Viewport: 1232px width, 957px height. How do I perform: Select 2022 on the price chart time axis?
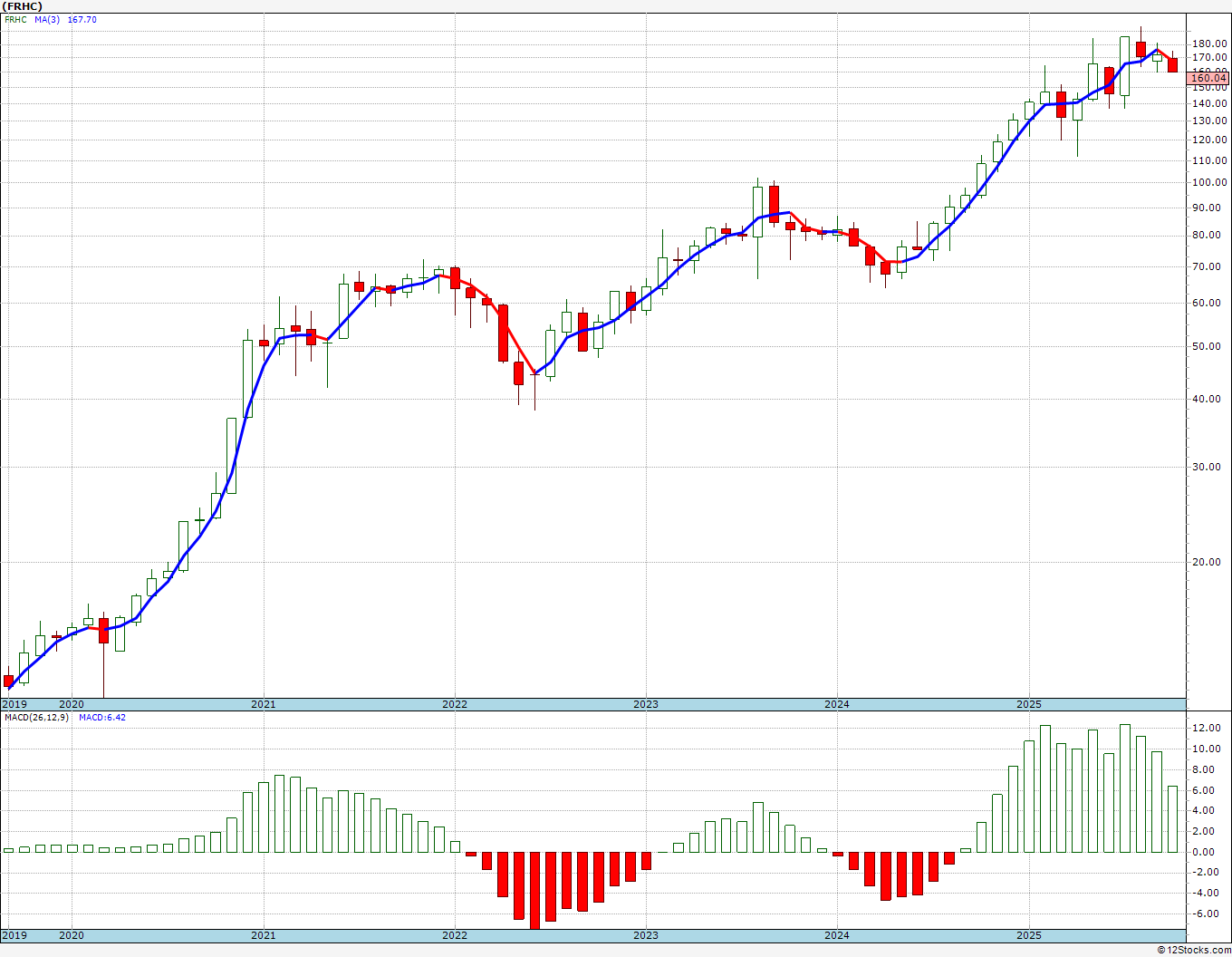tap(455, 704)
